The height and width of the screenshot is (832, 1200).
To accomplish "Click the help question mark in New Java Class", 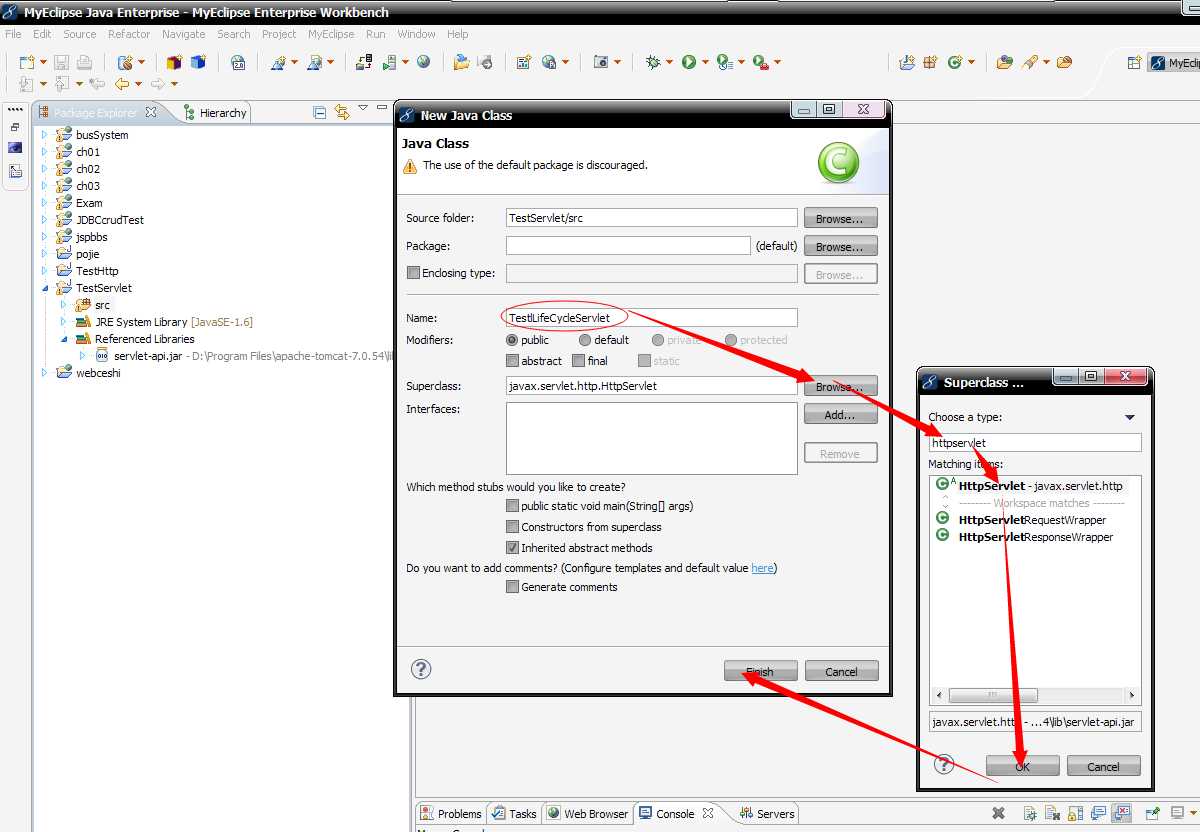I will [421, 669].
